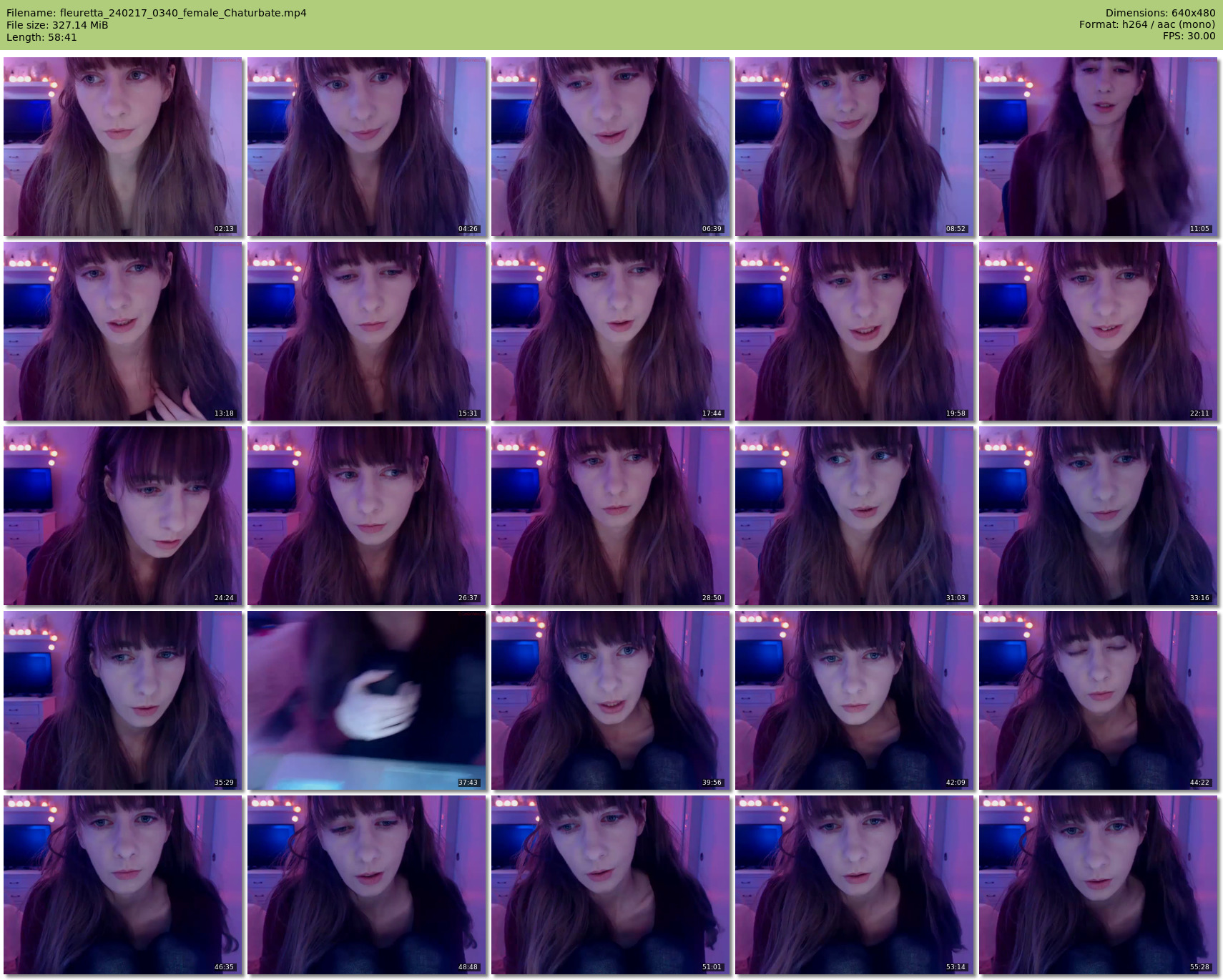
Task: Select the frame at 04:26
Action: pos(367,147)
